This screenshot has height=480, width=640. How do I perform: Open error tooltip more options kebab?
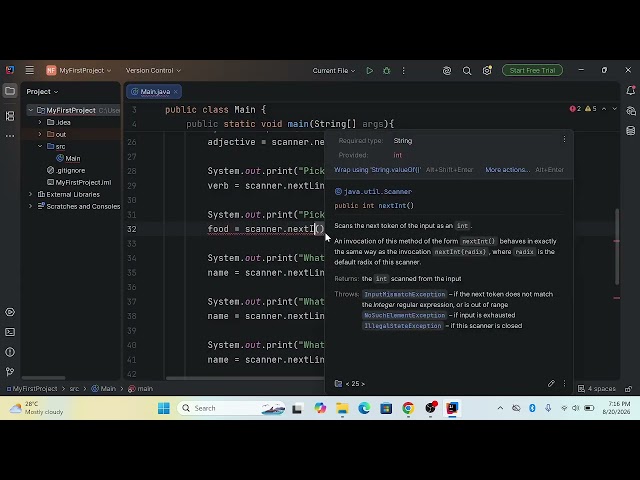564,140
